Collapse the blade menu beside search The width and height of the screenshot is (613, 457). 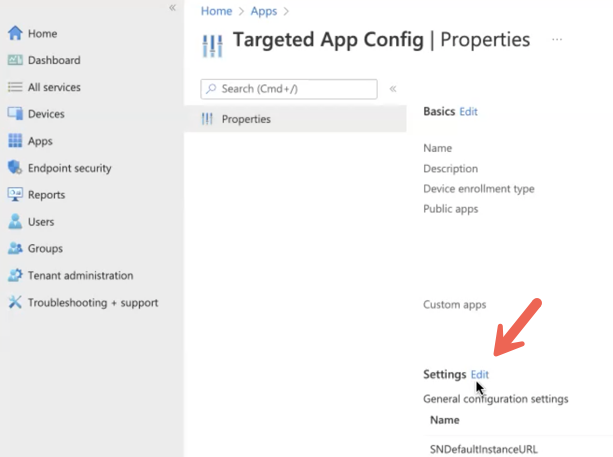[393, 89]
